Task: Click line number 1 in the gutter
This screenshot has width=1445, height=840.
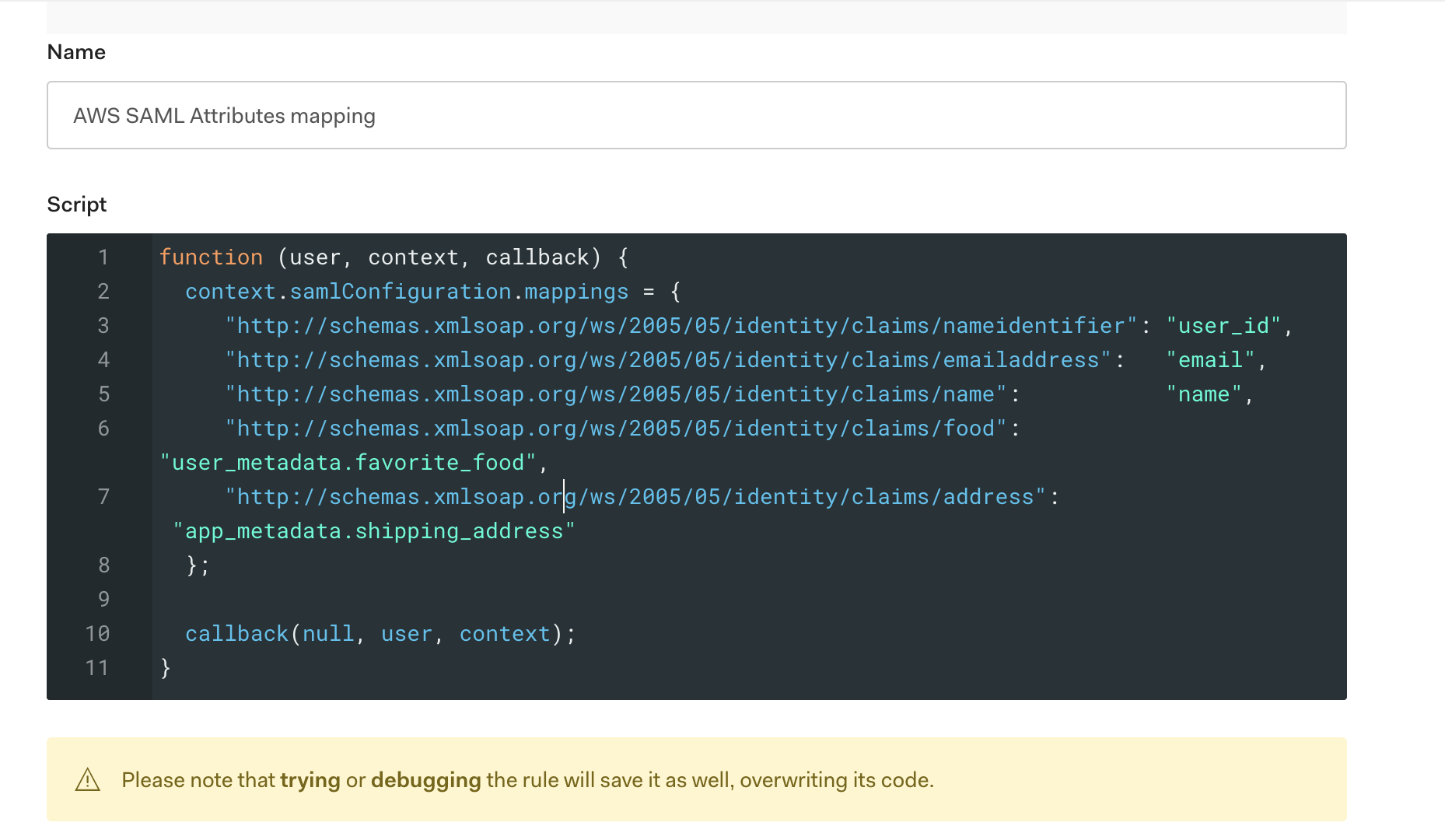Action: pos(103,257)
